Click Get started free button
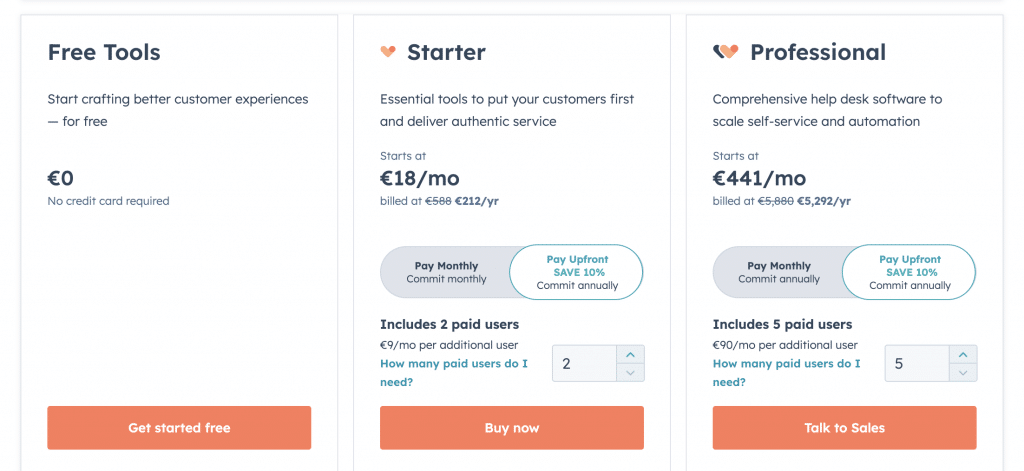The image size is (1024, 471). tap(179, 428)
